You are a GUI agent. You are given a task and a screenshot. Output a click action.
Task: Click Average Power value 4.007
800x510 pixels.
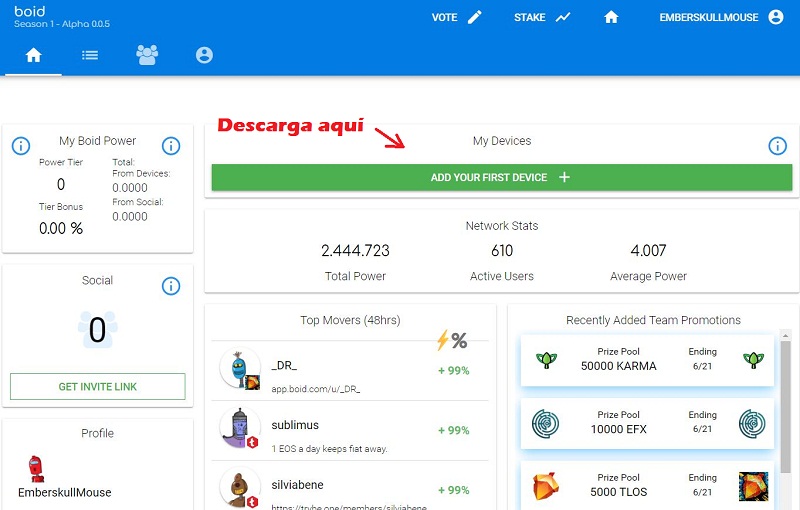tap(648, 250)
